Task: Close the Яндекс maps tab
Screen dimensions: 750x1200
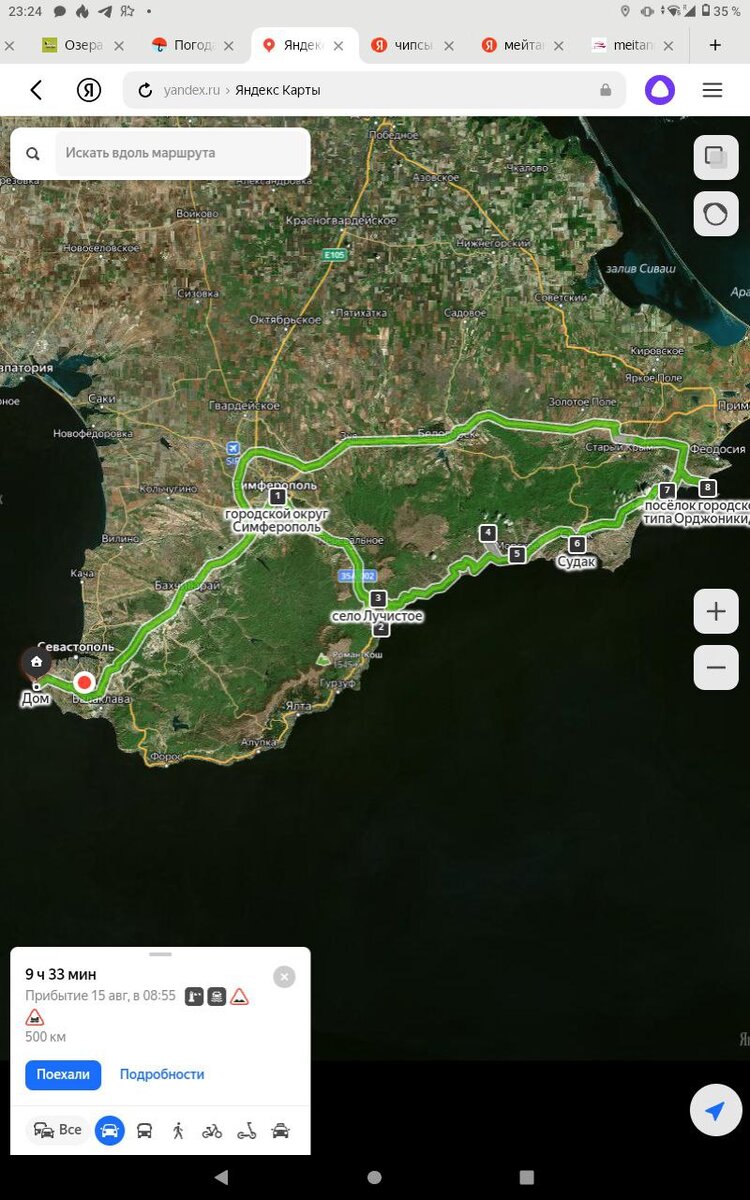Action: (338, 45)
